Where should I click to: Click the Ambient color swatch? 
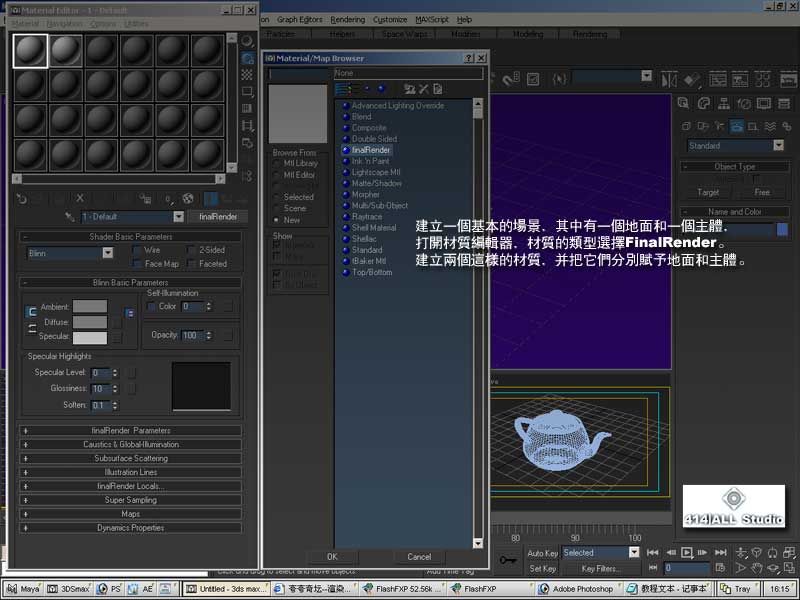[x=90, y=306]
